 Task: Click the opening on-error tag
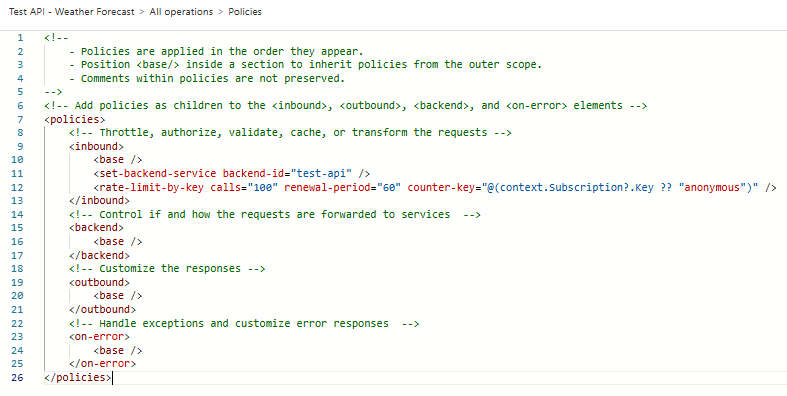point(99,337)
